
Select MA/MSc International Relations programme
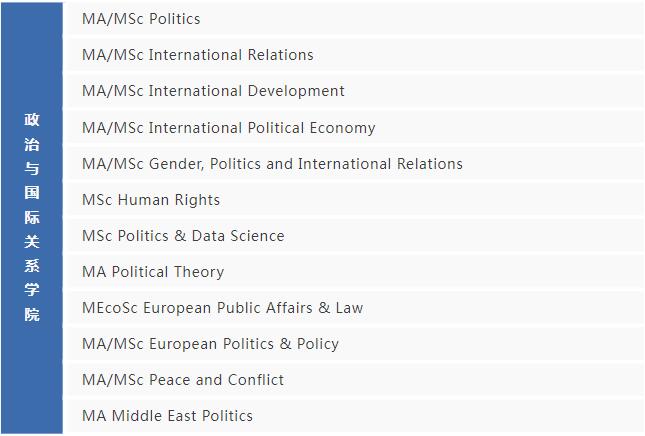click(198, 55)
